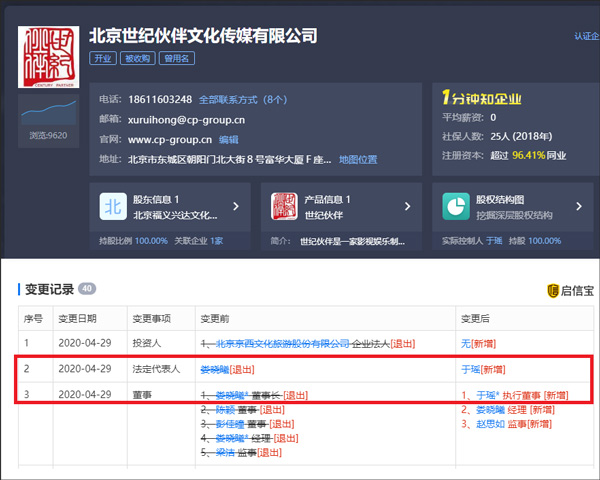Click the 96.41% registered capital figure
The width and height of the screenshot is (600, 480).
(x=528, y=155)
